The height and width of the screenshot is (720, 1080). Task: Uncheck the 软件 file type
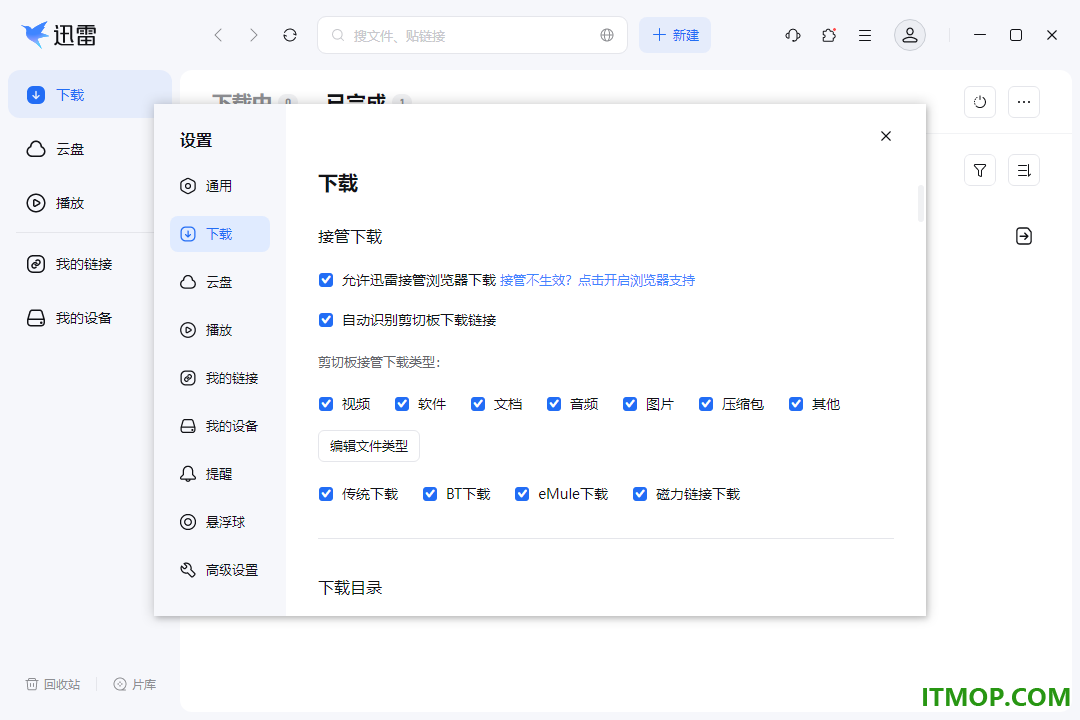click(402, 404)
